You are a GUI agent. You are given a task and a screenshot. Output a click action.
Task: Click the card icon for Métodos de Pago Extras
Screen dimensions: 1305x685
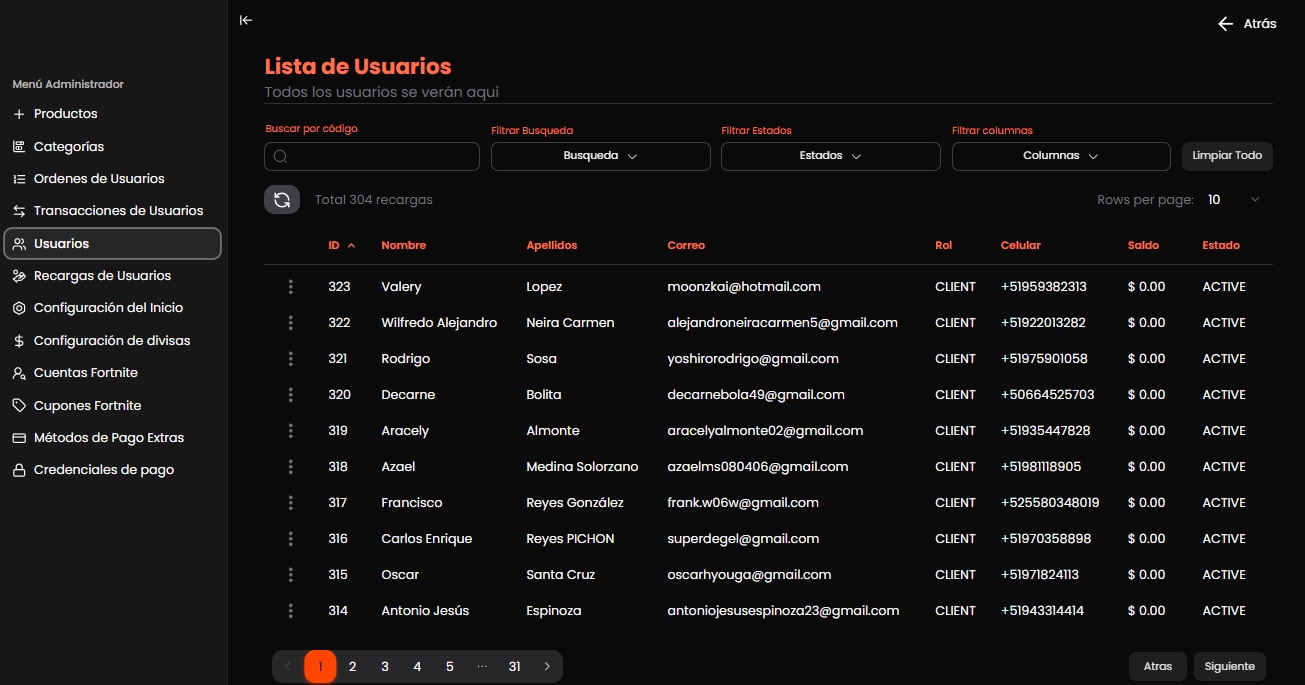point(19,438)
